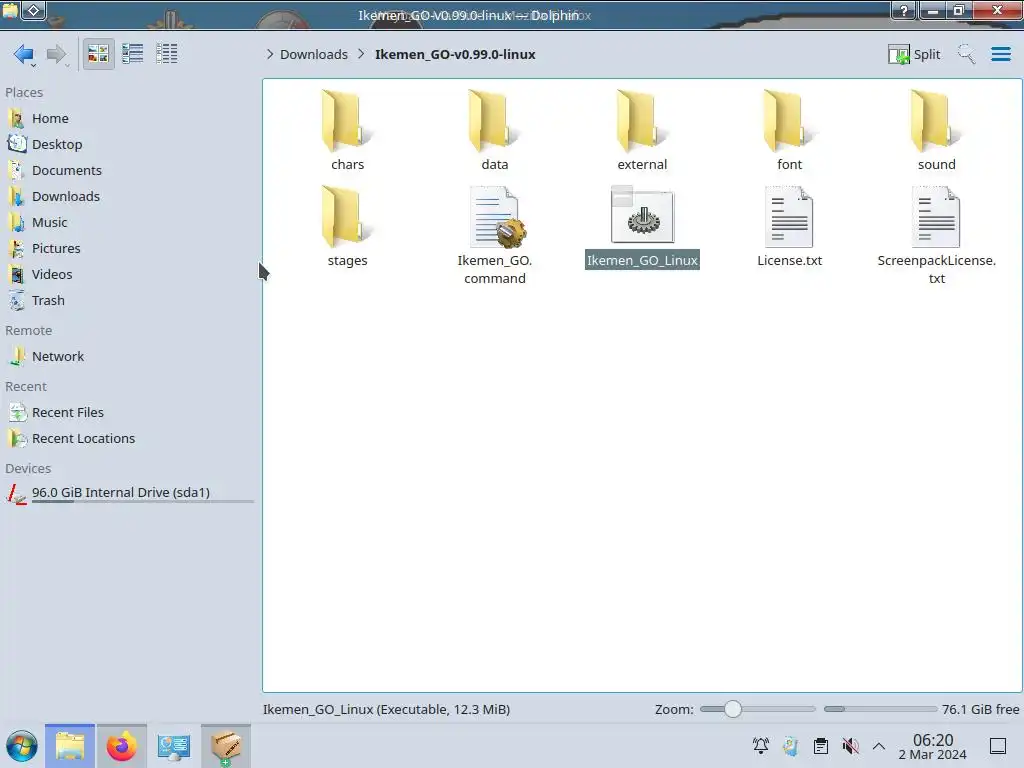Select the License.txt file

coord(789,226)
